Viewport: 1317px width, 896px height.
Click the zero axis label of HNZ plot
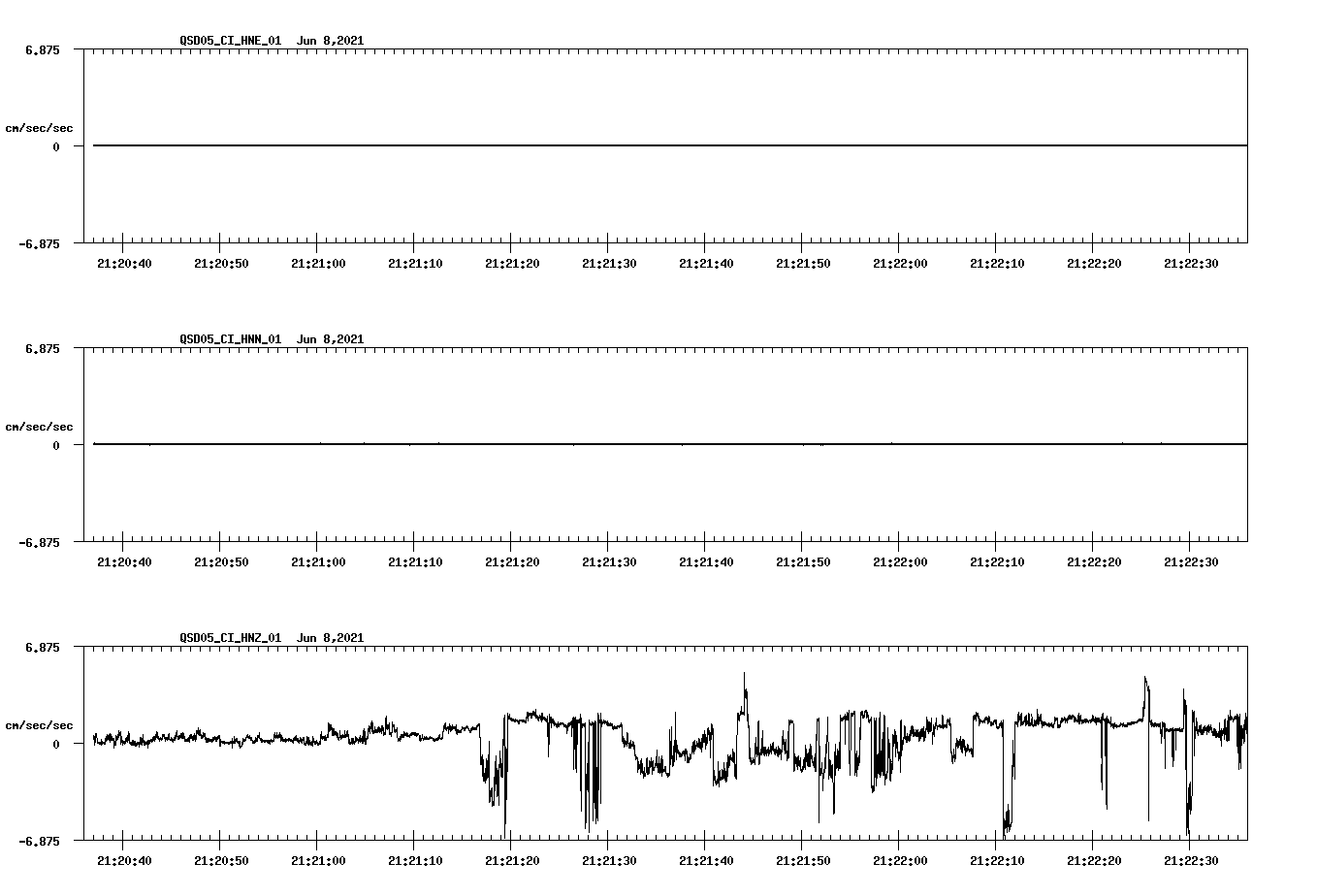pyautogui.click(x=56, y=744)
